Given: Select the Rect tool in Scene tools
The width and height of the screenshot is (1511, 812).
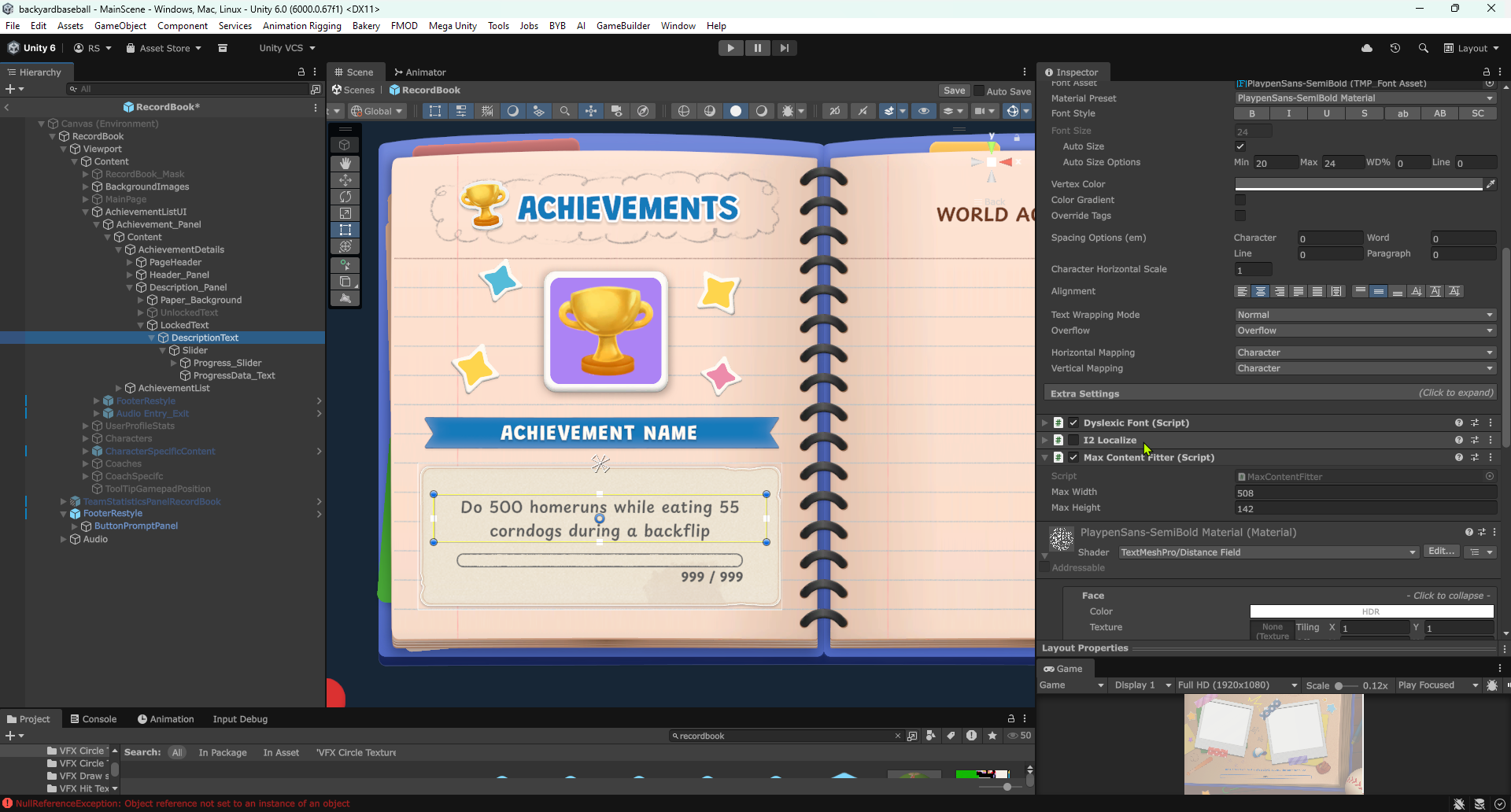Looking at the screenshot, I should [345, 229].
